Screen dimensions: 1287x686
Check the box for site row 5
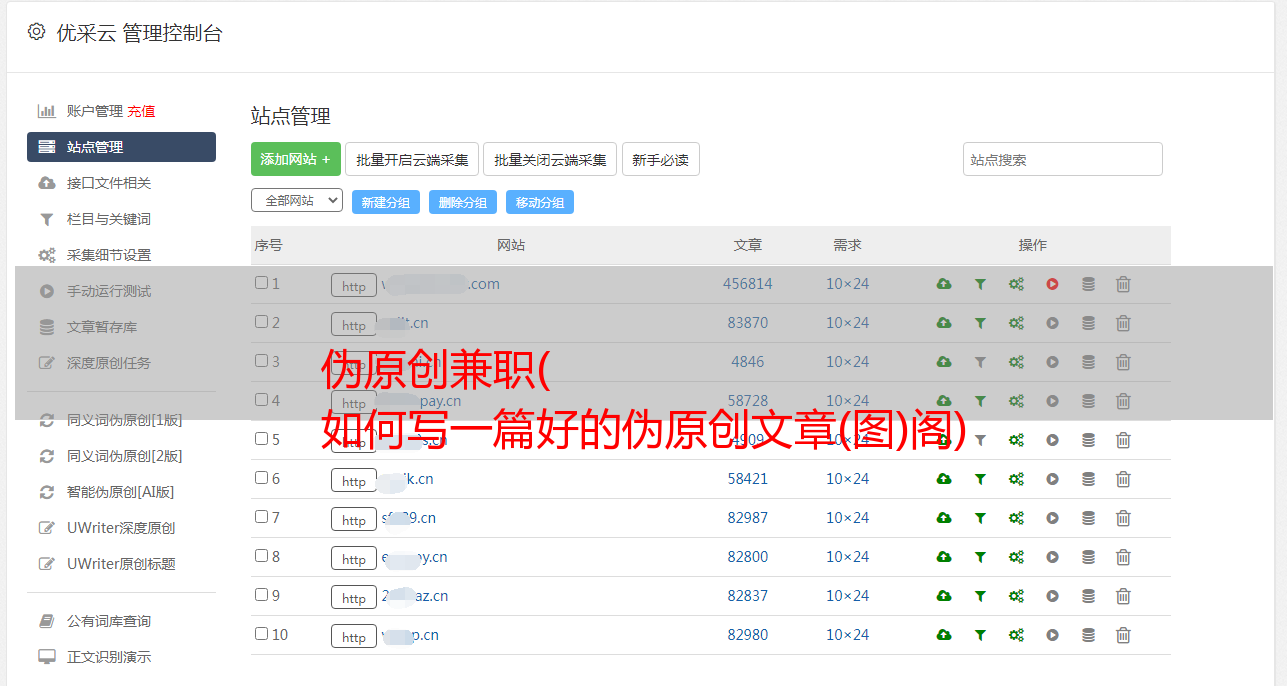coord(261,439)
